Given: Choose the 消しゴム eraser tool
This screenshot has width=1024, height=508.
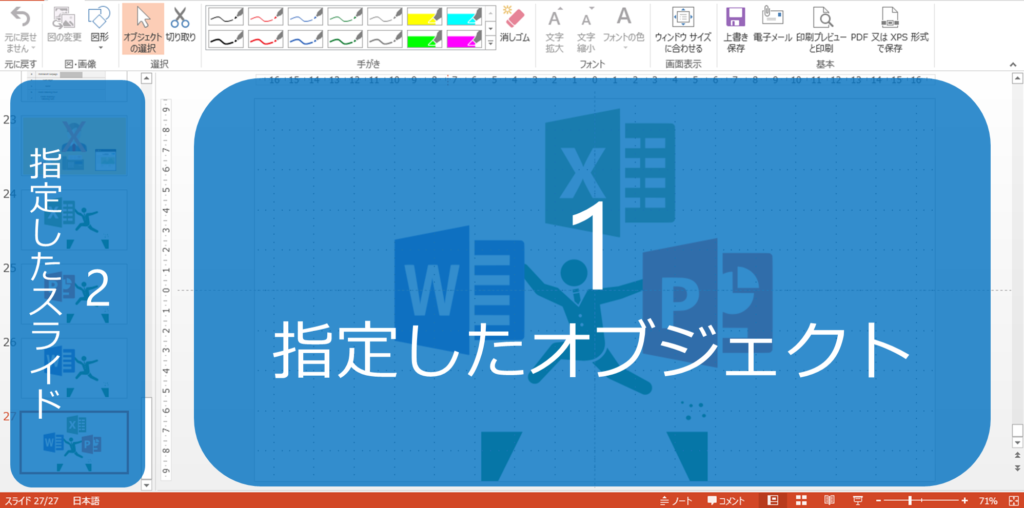Looking at the screenshot, I should 514,26.
